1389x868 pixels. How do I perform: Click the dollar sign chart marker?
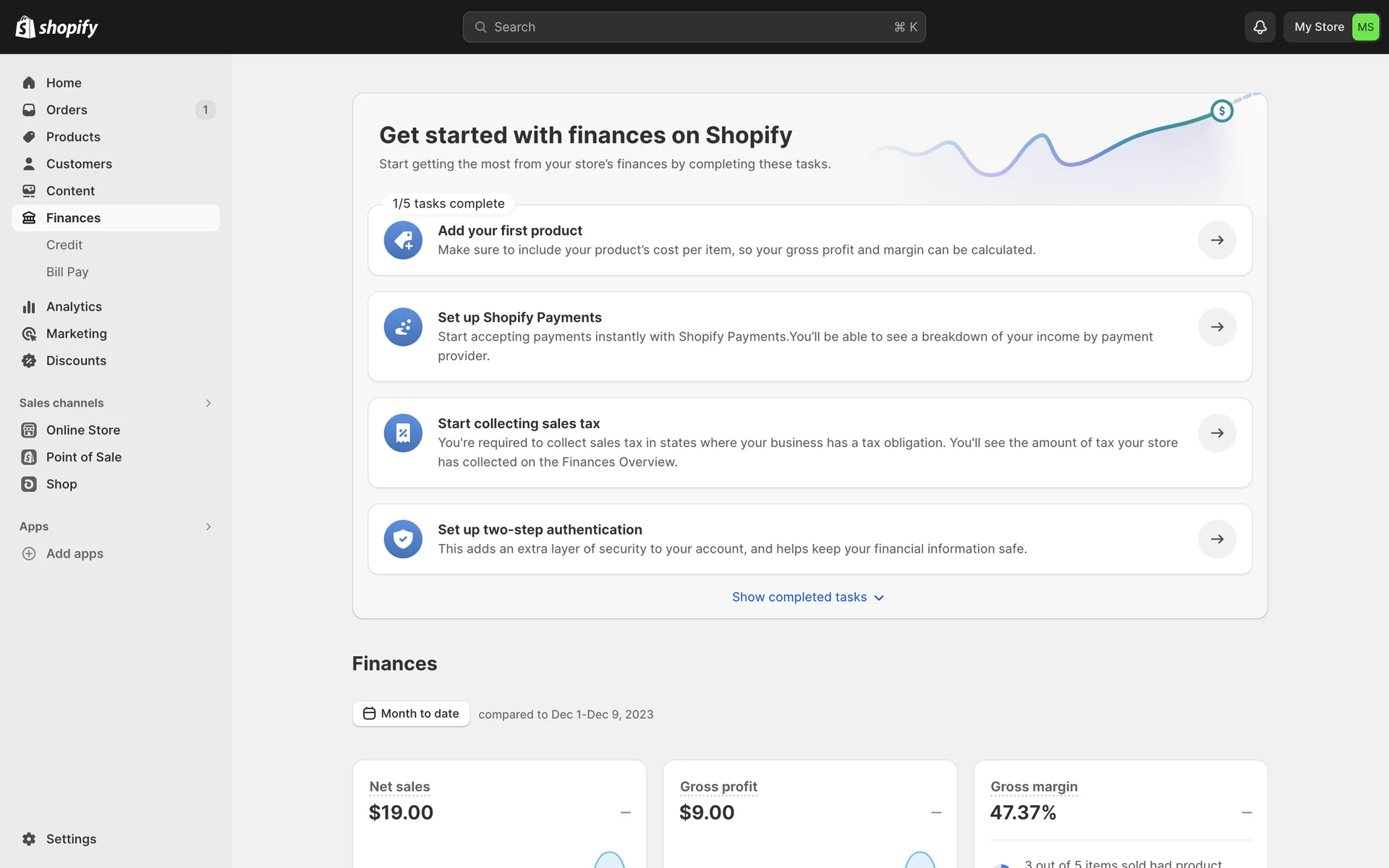1222,111
